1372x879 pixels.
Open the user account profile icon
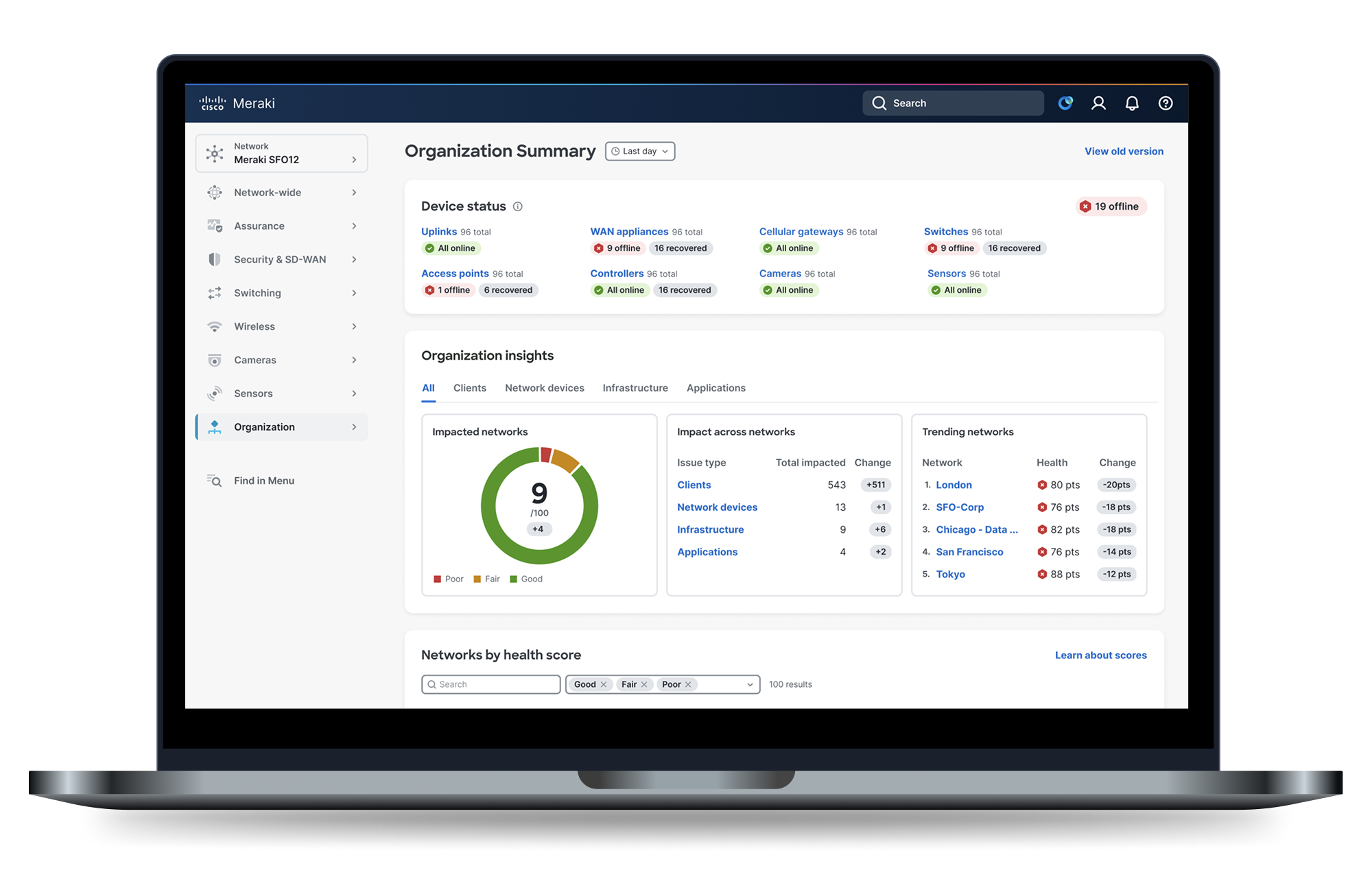1098,103
